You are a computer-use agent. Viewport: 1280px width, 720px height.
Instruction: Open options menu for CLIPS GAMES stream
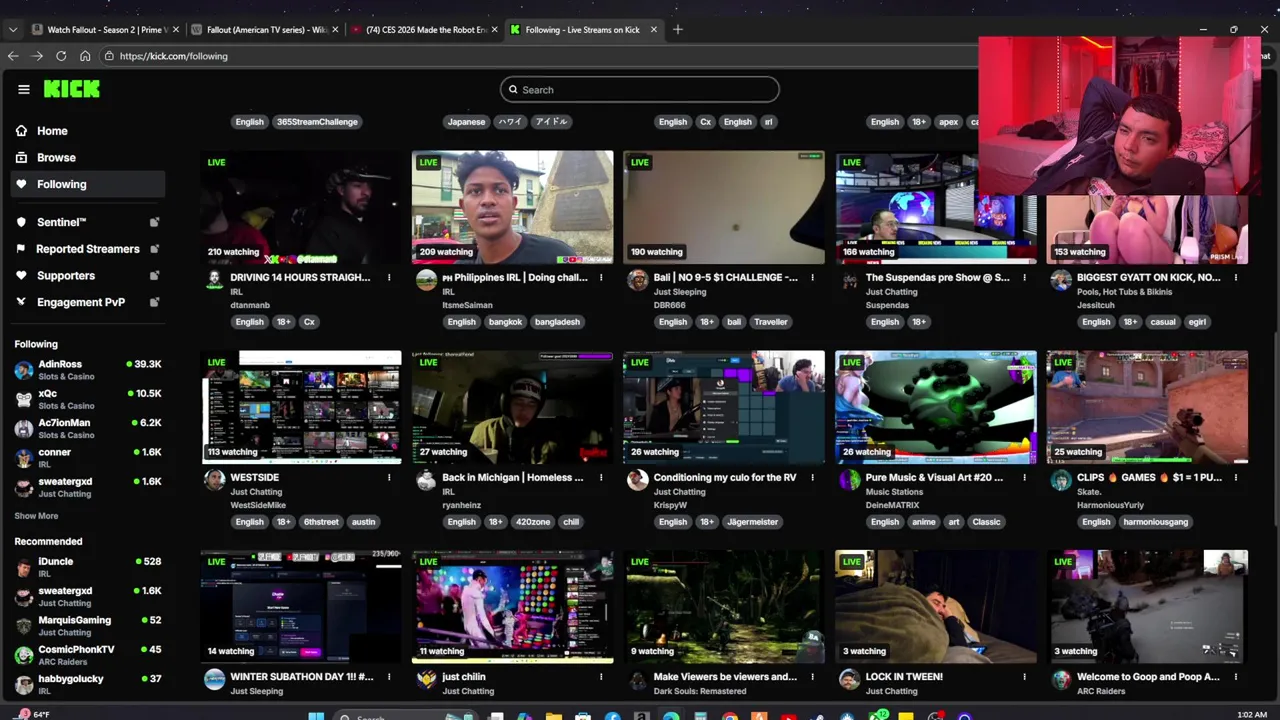(x=1236, y=478)
